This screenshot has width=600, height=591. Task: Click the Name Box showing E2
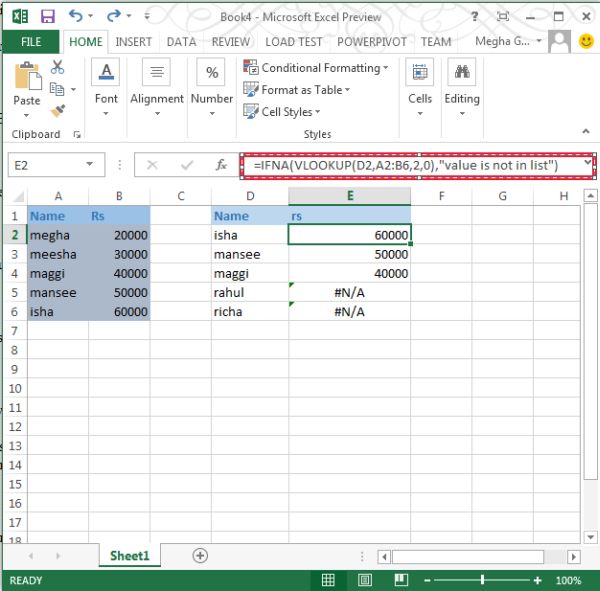coord(56,165)
